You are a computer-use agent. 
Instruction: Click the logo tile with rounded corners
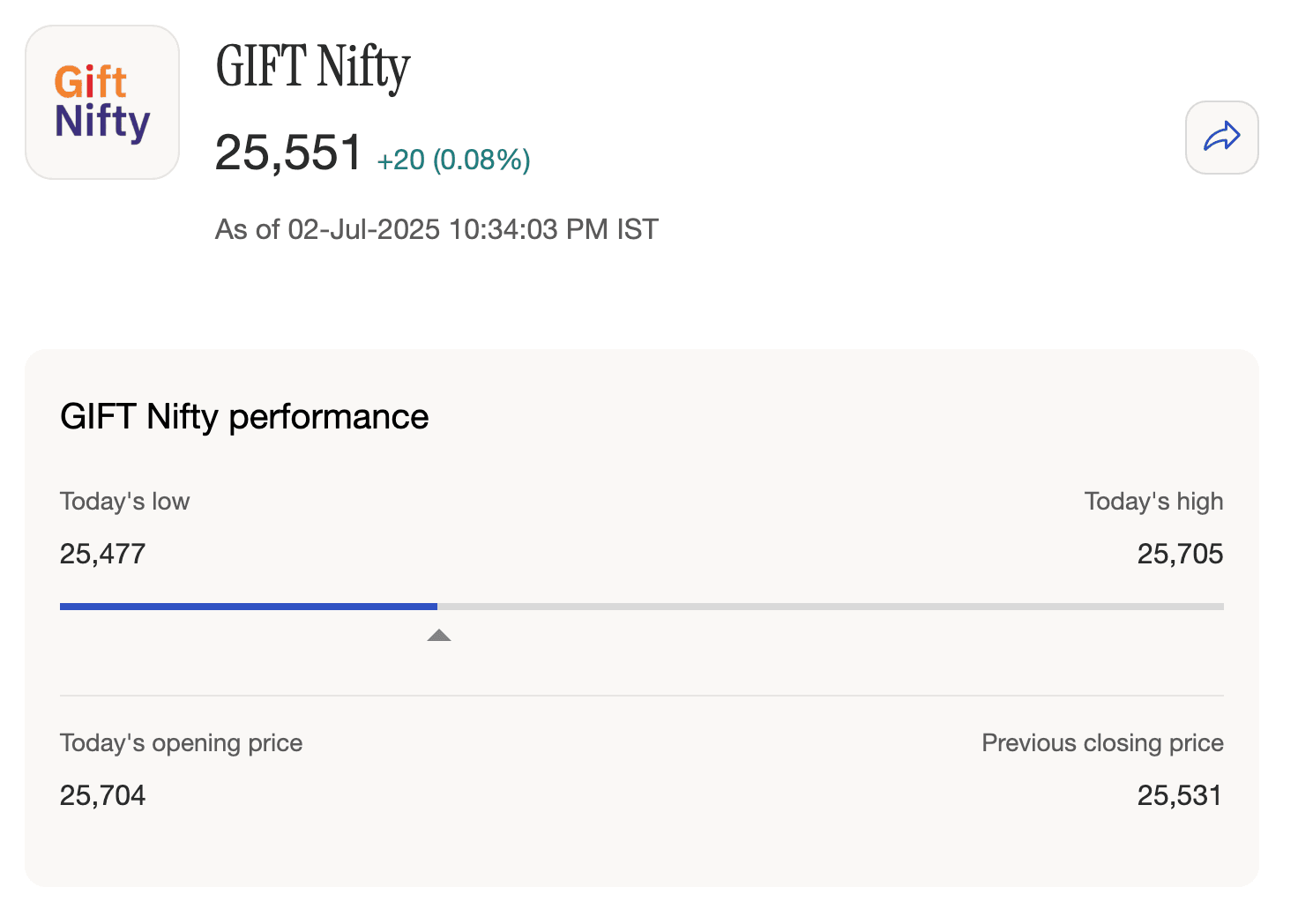click(x=101, y=102)
